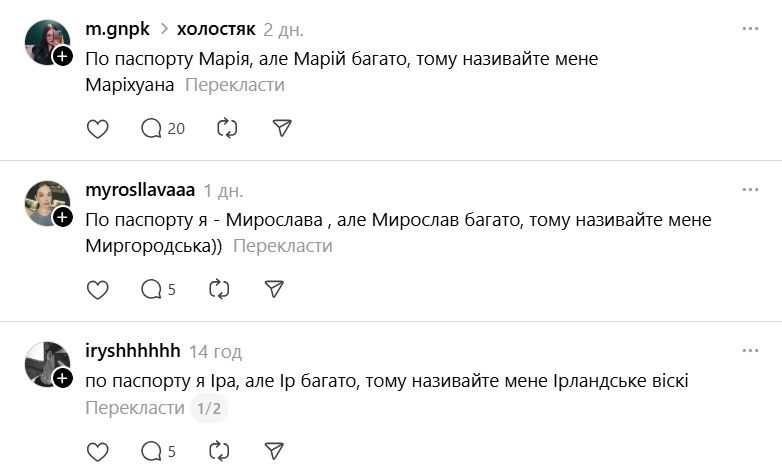
Task: Open the 1/2 thread indicator on iryshhhhhh post
Action: tap(209, 408)
